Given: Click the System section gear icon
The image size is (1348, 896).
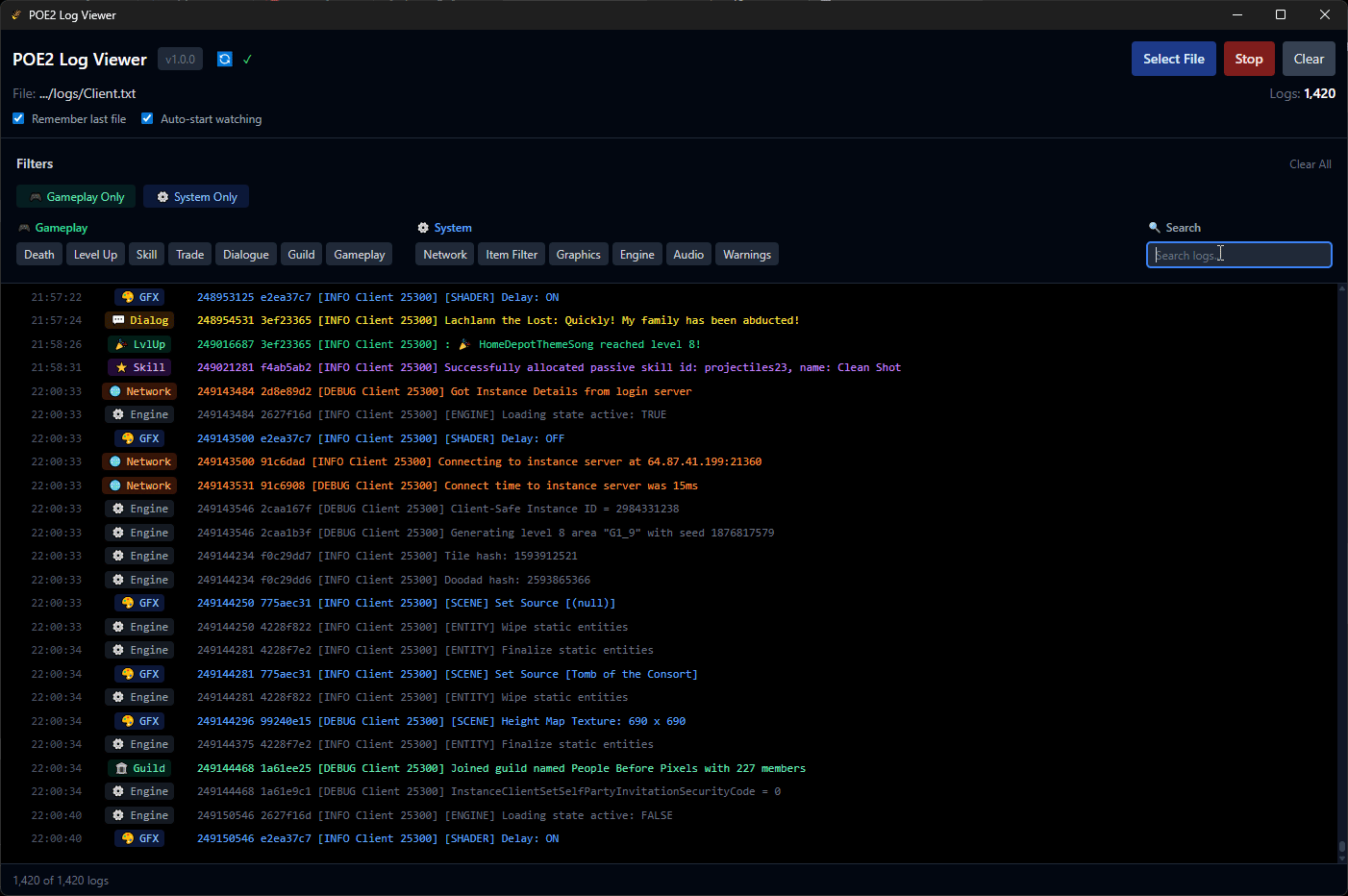Looking at the screenshot, I should (423, 228).
